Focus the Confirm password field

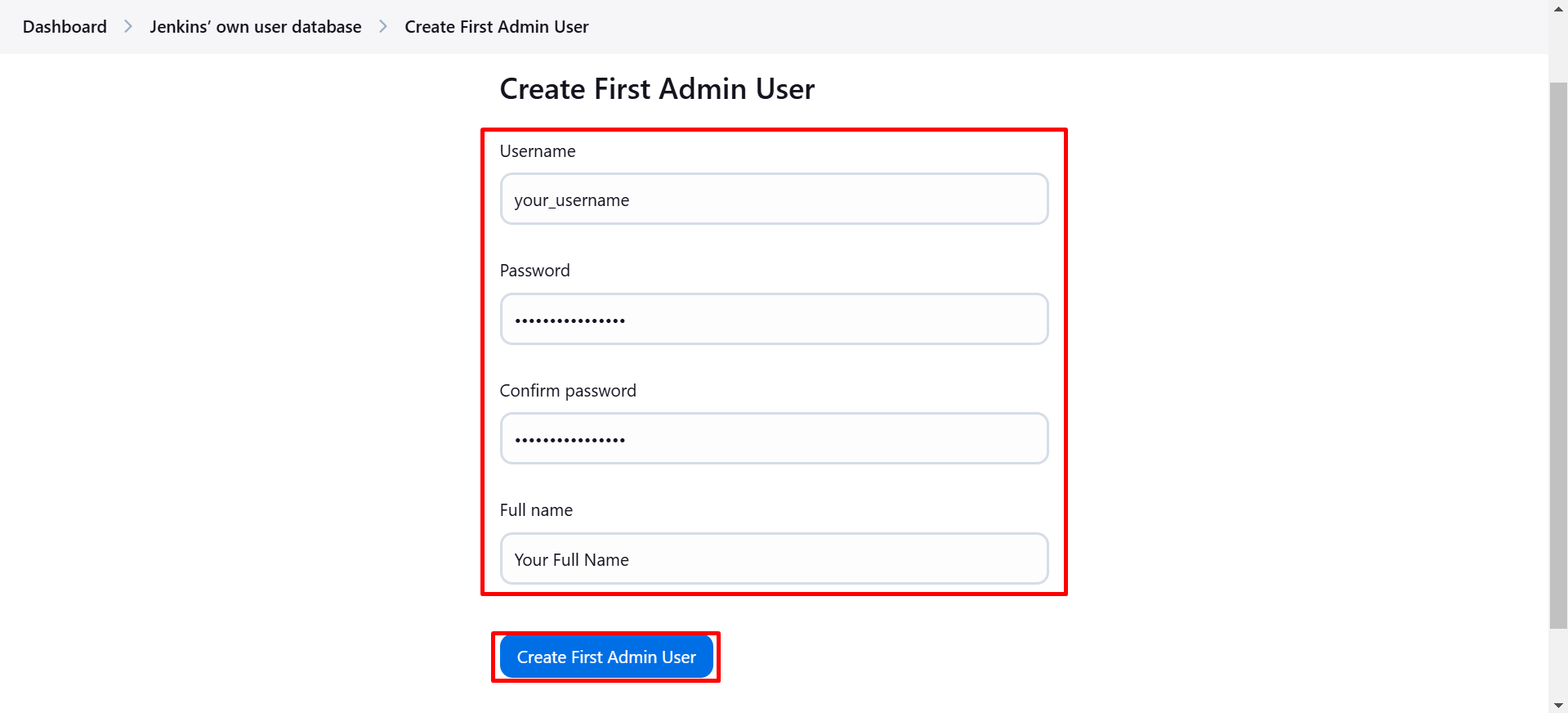(x=773, y=438)
